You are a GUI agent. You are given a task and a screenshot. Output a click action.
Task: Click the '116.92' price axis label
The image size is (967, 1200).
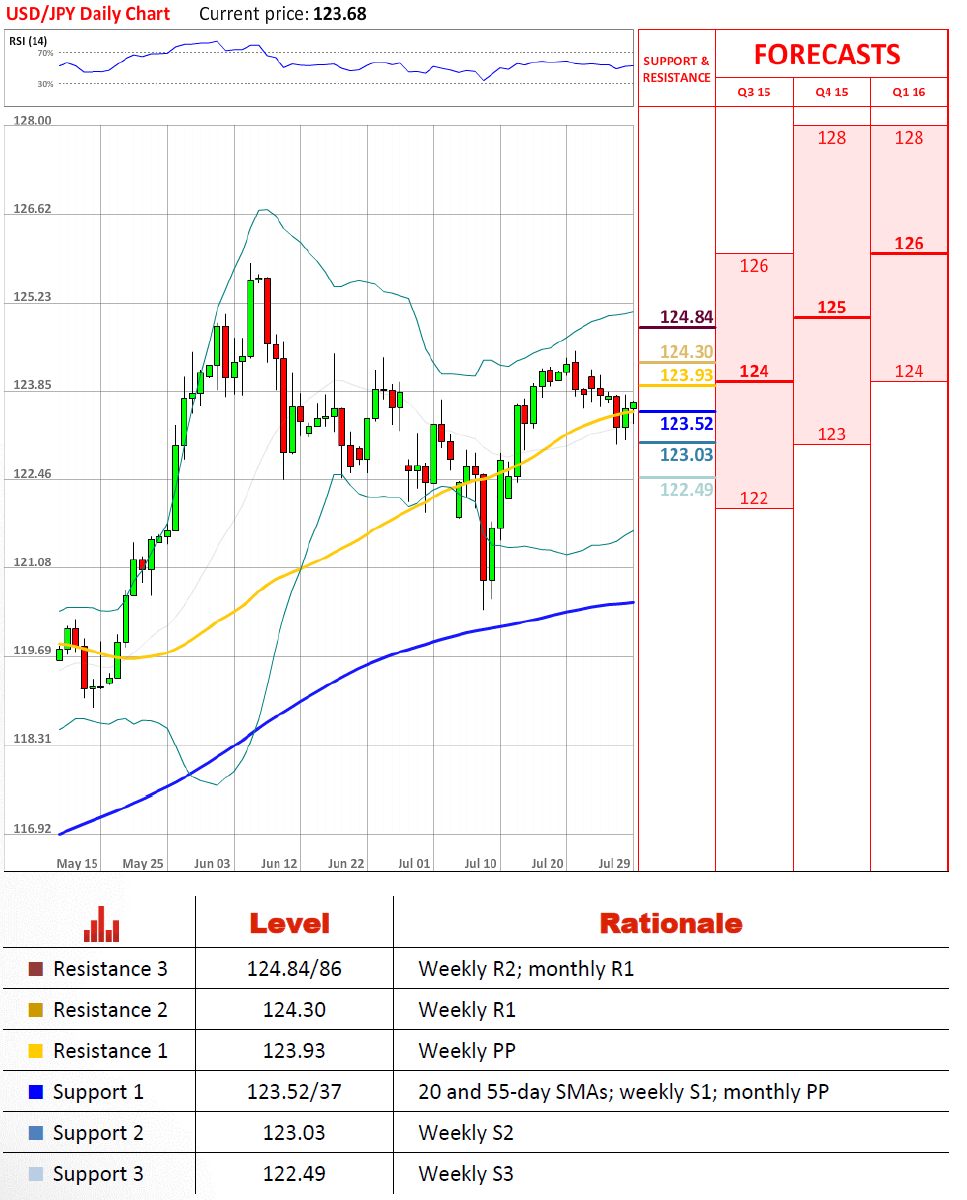[x=32, y=829]
